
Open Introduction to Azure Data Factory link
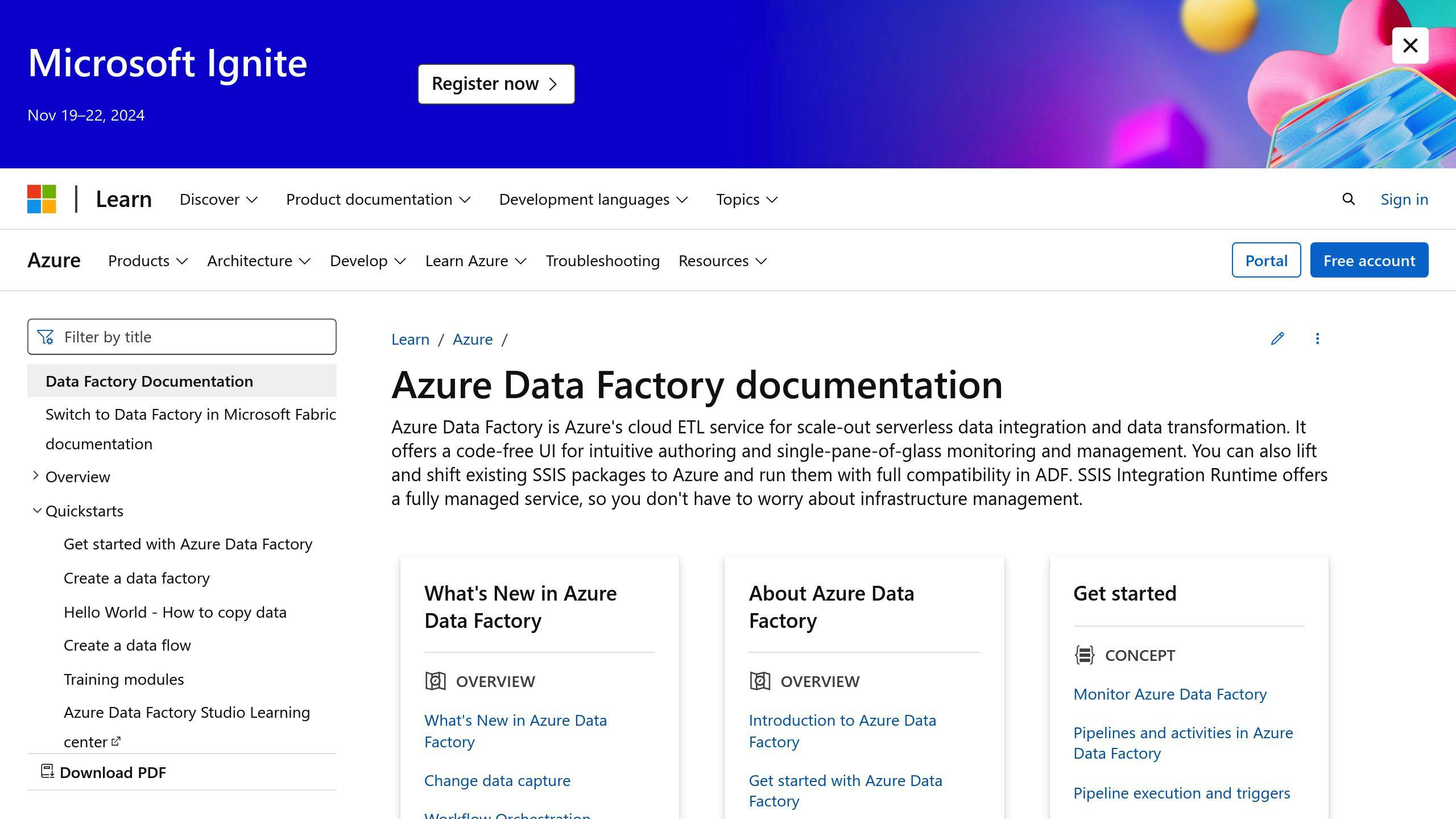[842, 731]
